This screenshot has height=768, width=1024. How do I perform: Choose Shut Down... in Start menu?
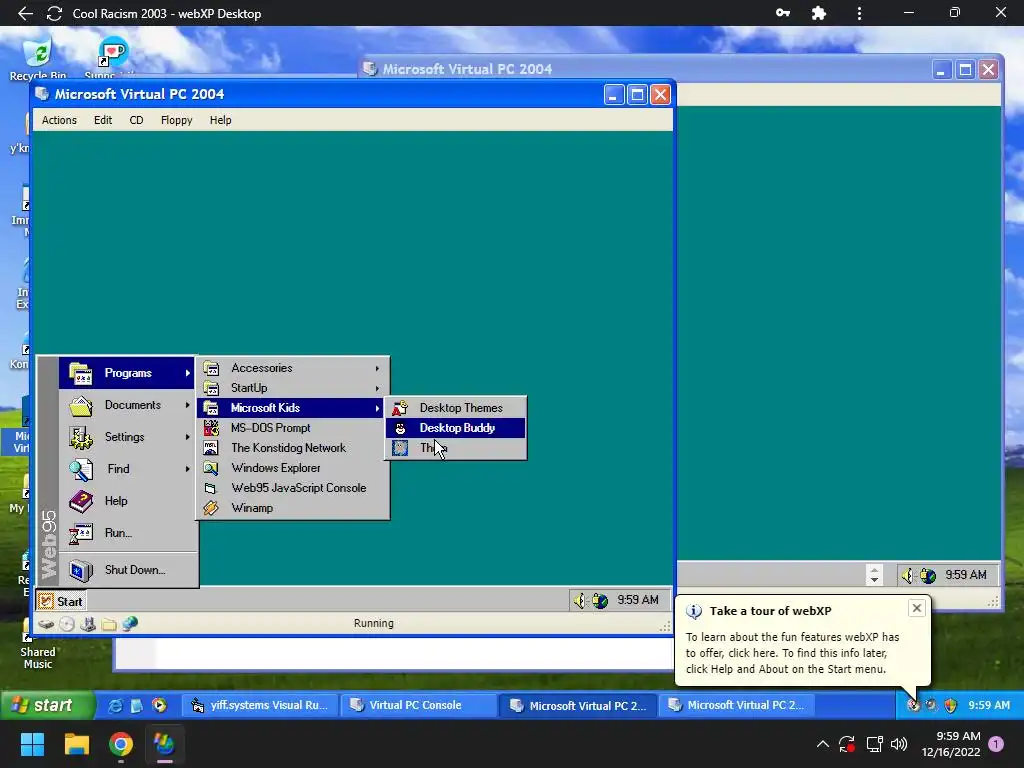127,570
